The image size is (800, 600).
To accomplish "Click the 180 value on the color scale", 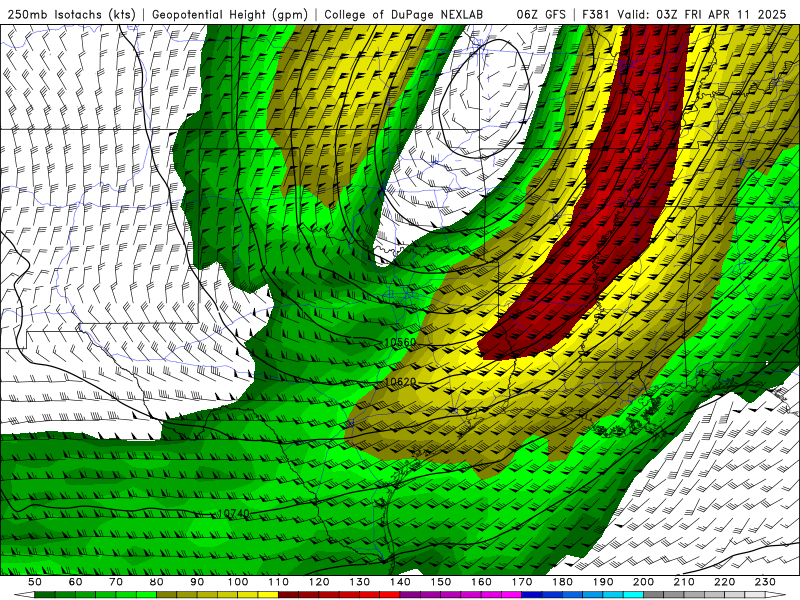I will pos(562,582).
